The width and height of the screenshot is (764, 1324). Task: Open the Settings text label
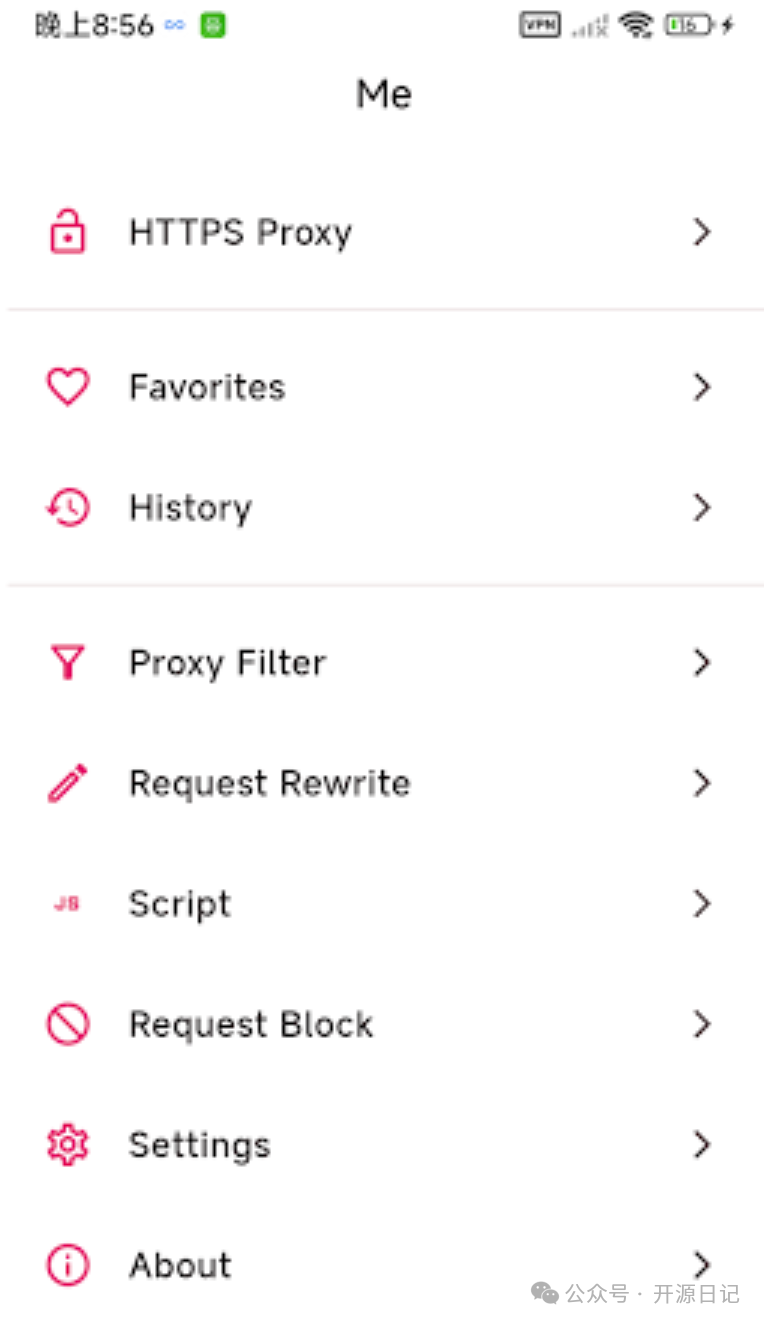[x=199, y=1144]
